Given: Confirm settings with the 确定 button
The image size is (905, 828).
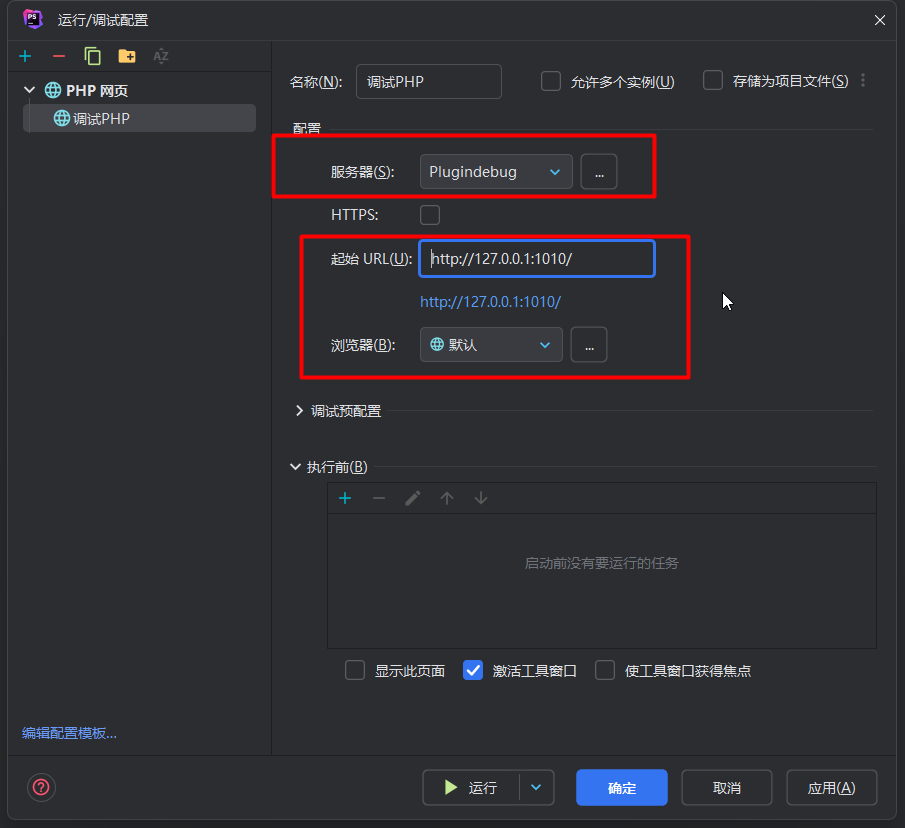Looking at the screenshot, I should click(621, 787).
